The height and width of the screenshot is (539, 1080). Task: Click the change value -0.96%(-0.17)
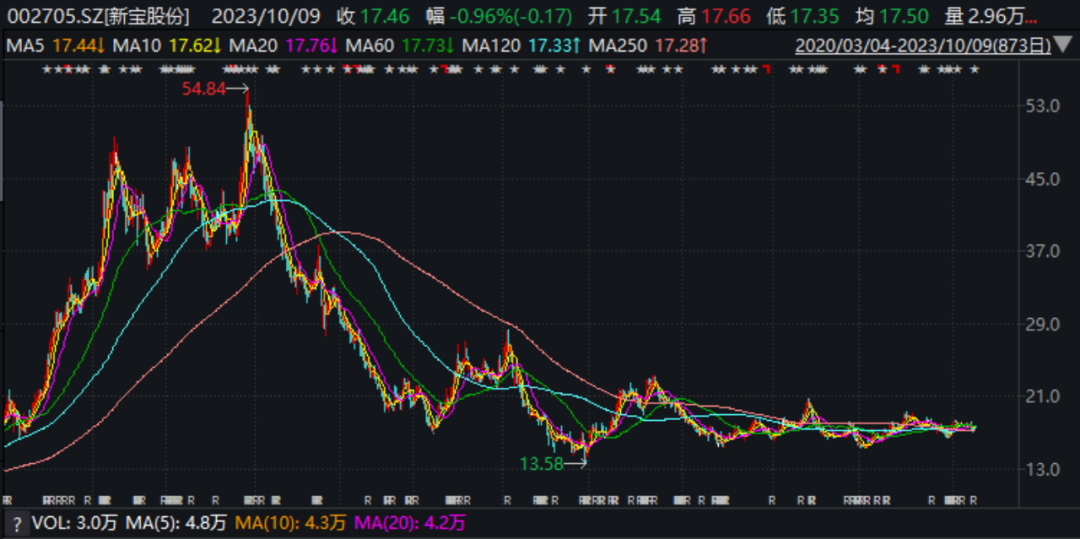[x=510, y=16]
